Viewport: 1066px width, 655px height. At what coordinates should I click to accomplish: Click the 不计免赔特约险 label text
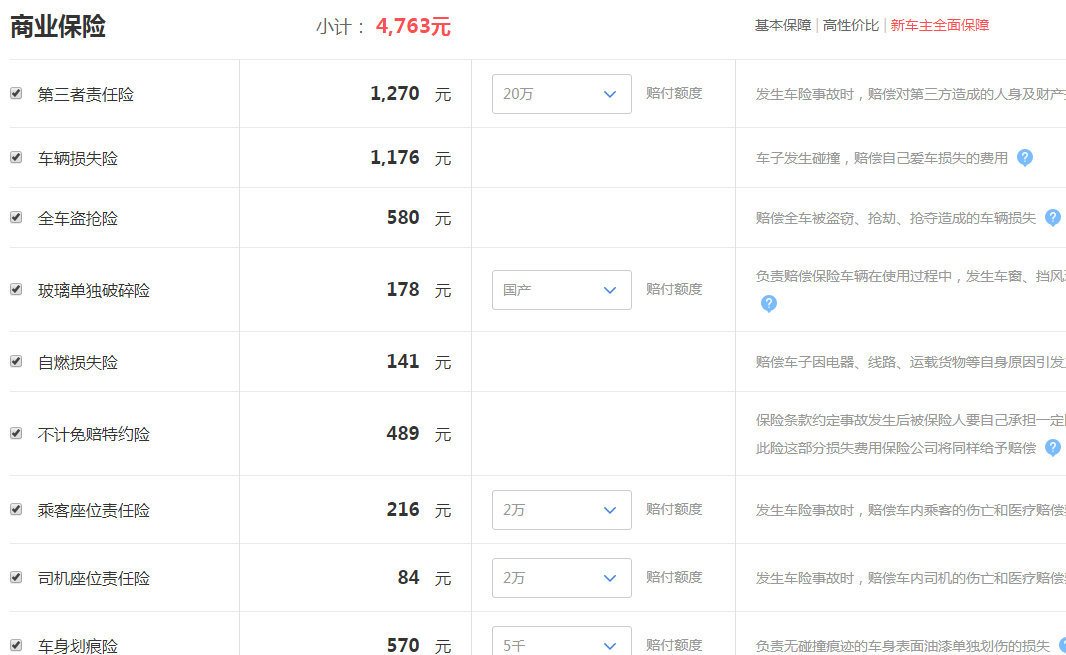coord(94,435)
